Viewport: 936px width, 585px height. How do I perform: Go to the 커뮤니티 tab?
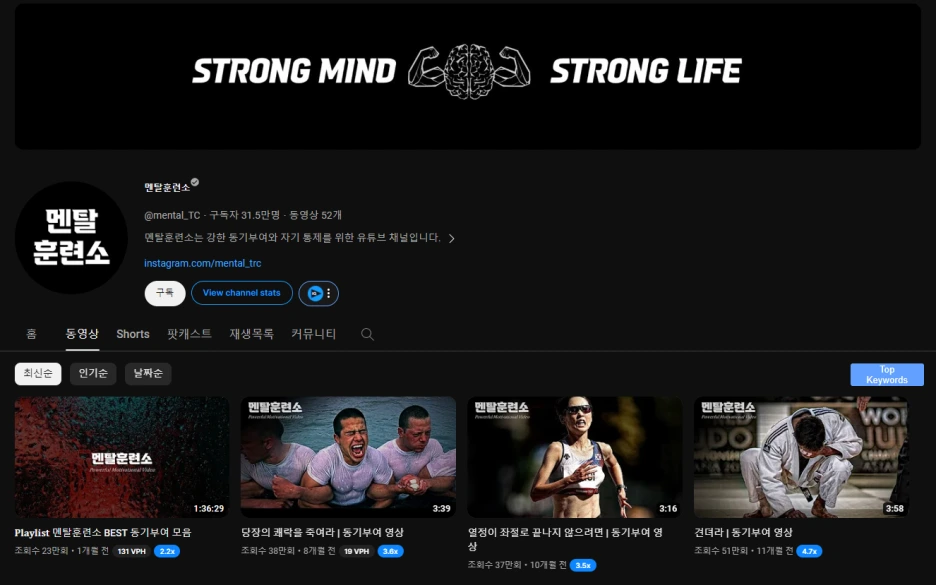313,334
